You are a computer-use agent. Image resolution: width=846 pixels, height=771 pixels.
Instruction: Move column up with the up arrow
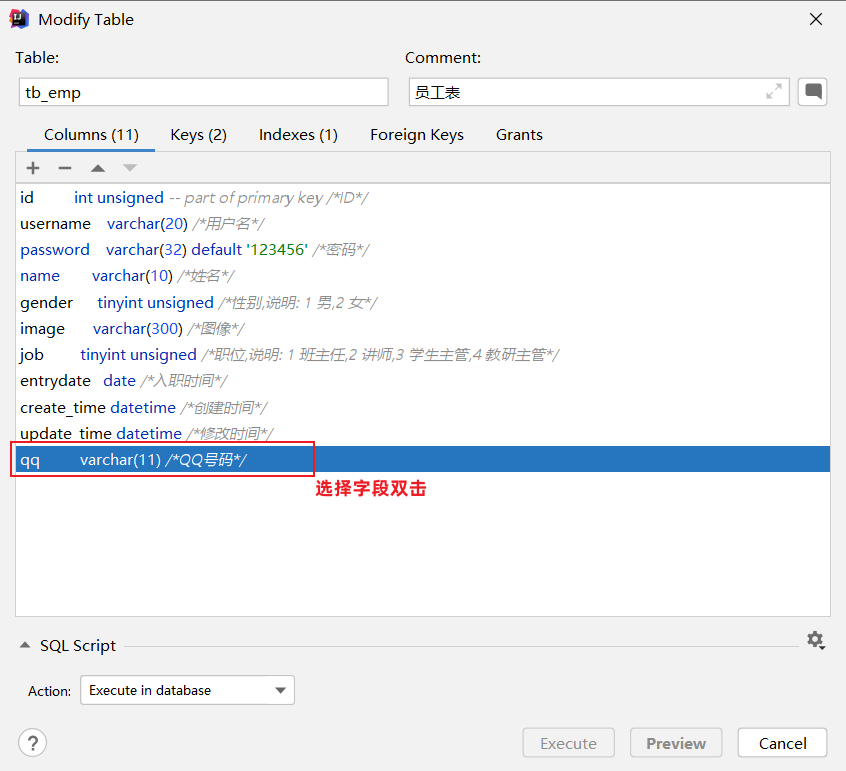(97, 168)
